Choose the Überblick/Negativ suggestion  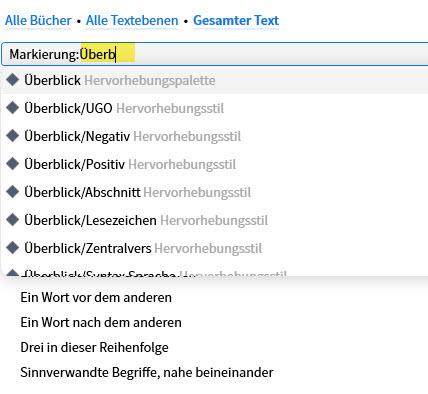point(215,136)
